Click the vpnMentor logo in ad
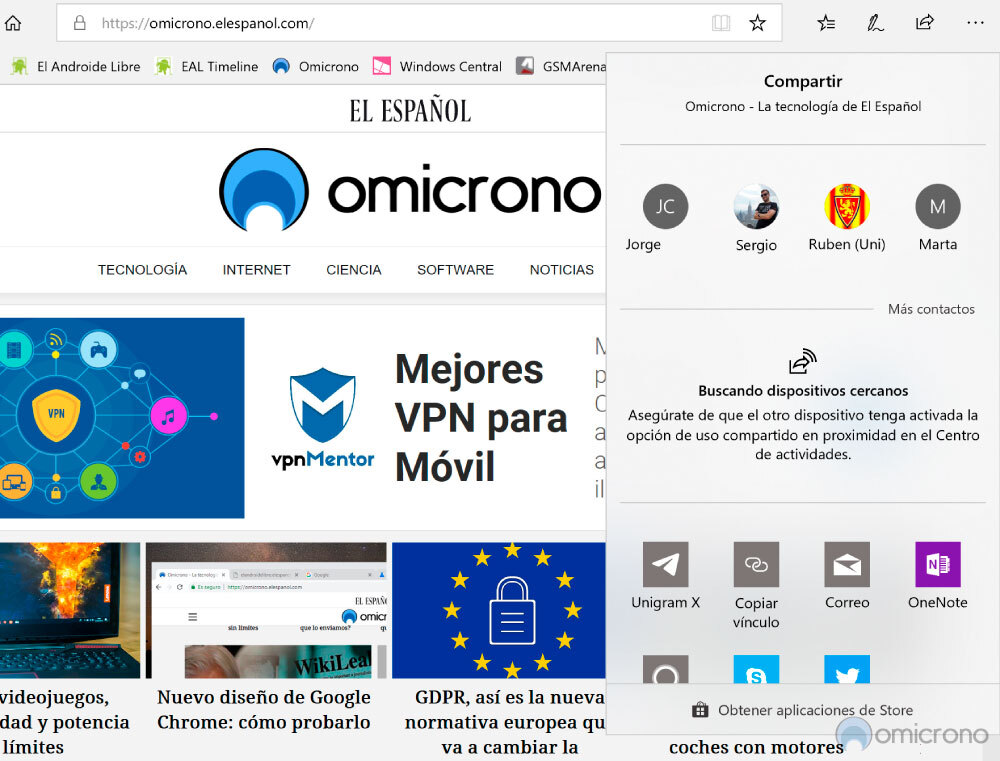The width and height of the screenshot is (1000, 761). click(323, 418)
